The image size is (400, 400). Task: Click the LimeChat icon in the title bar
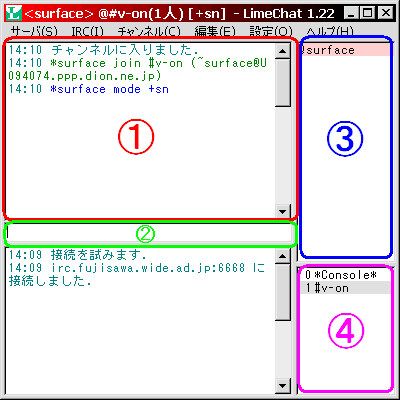click(x=14, y=13)
